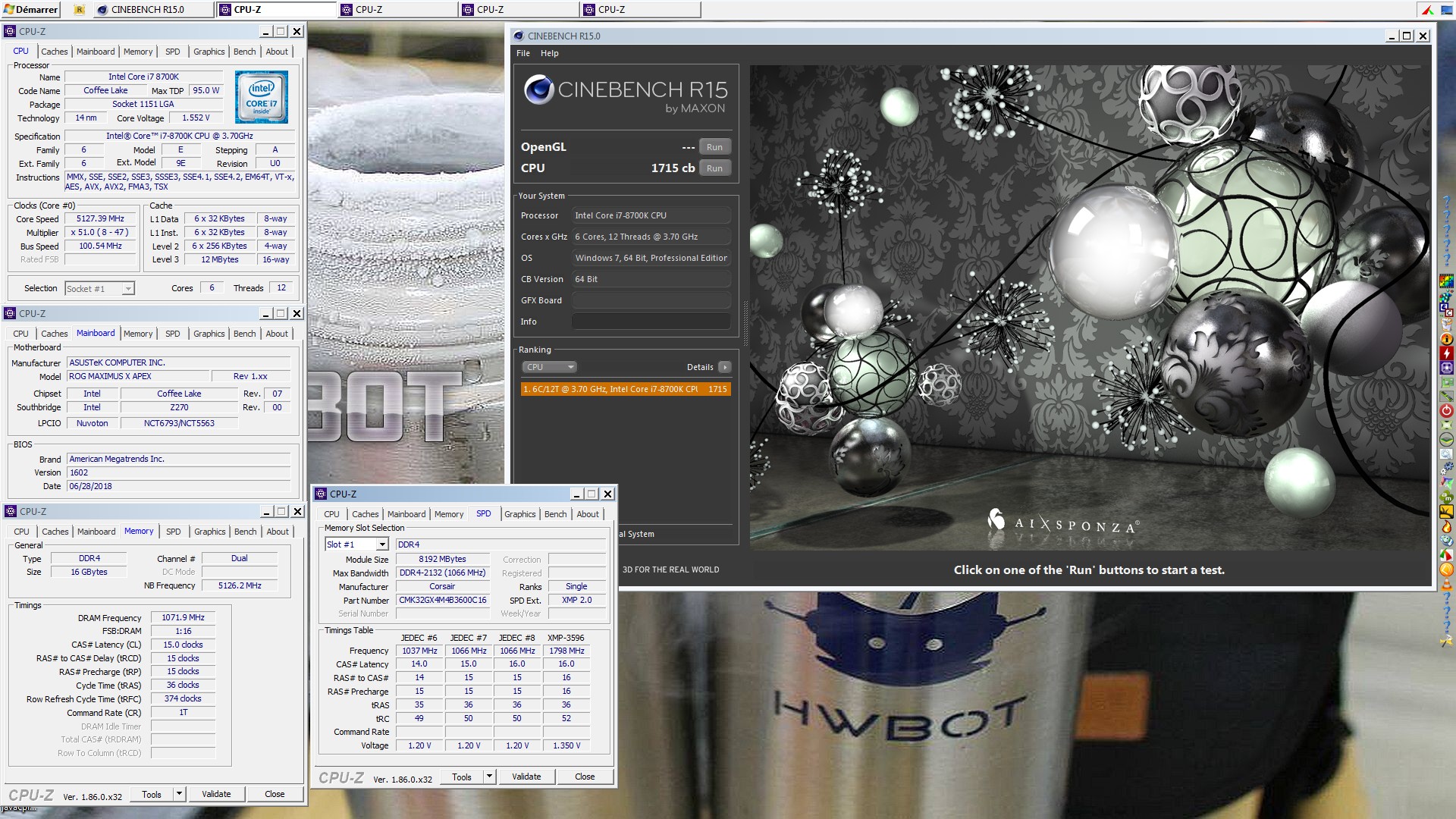Open Graphics tab in top CPU-Z window

point(209,52)
